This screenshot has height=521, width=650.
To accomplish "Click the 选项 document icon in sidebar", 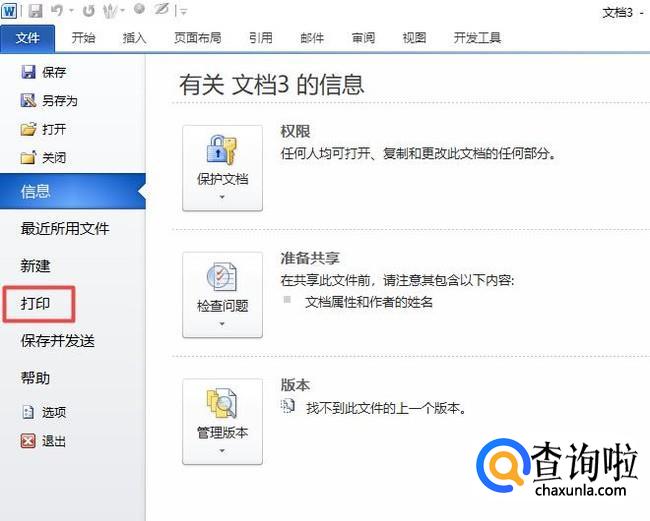I will [x=28, y=412].
